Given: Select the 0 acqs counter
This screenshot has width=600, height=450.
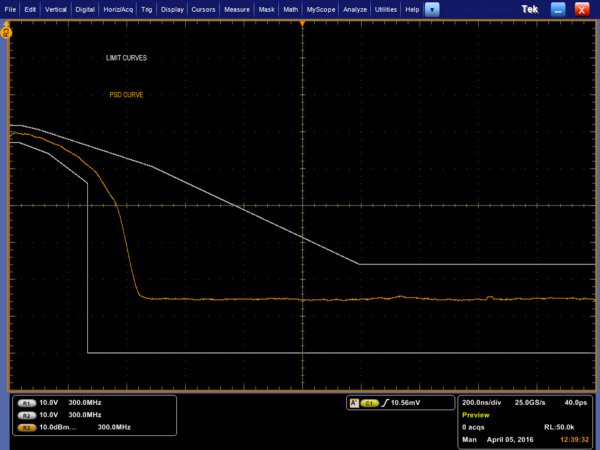Looking at the screenshot, I should (x=473, y=427).
